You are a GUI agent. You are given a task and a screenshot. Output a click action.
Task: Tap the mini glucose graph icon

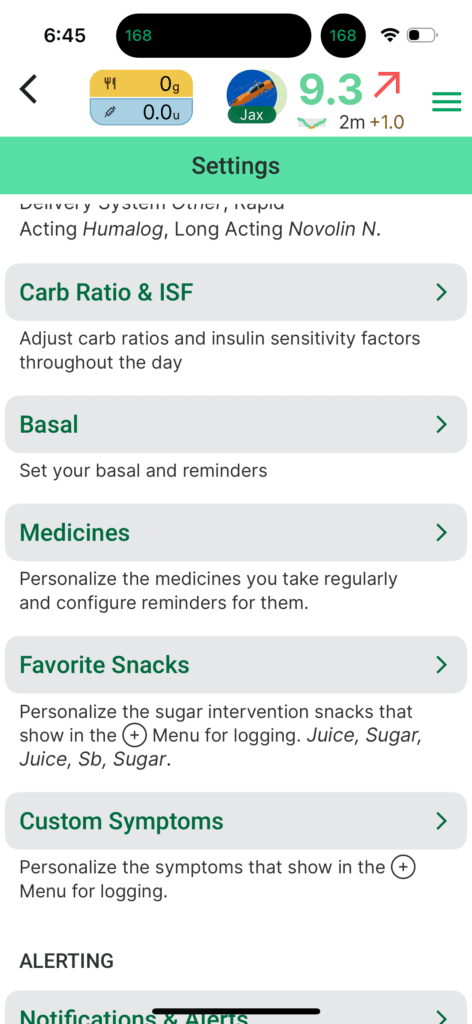click(x=311, y=122)
